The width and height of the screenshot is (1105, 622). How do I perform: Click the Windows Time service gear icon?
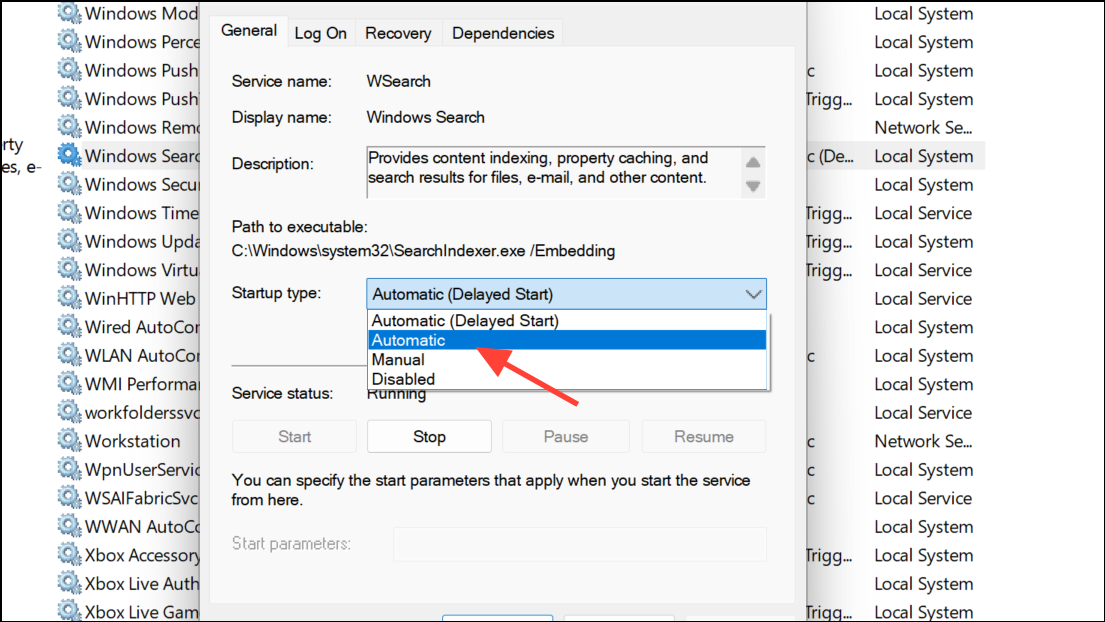click(69, 212)
